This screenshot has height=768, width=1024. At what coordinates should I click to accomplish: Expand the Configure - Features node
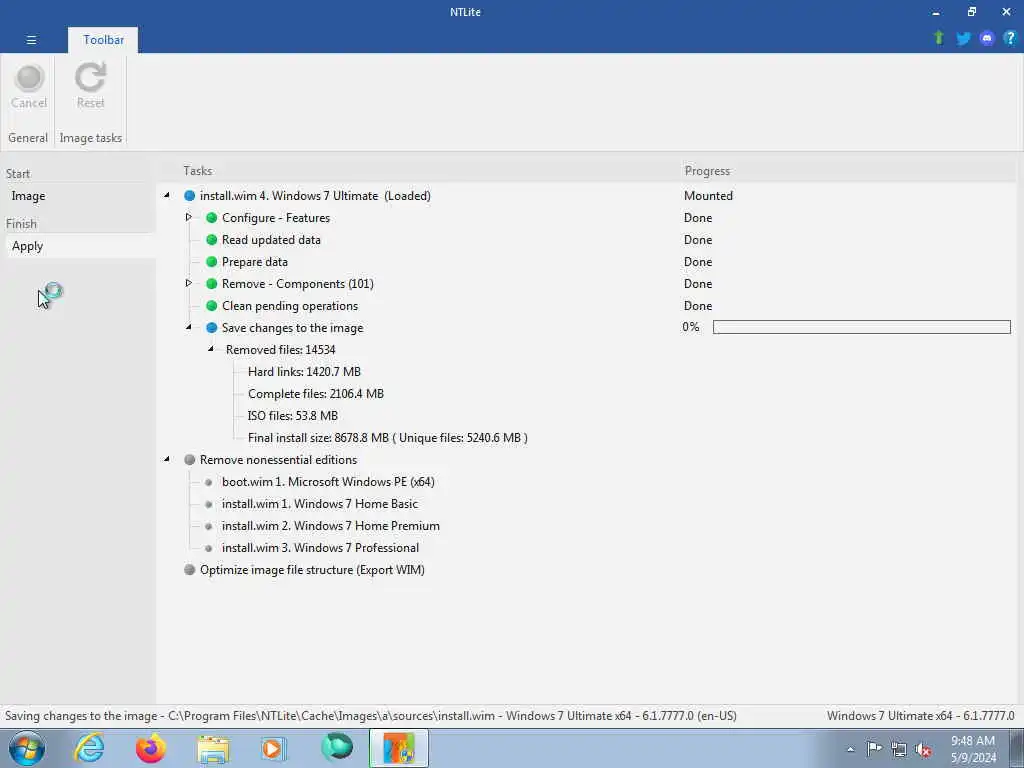click(189, 217)
